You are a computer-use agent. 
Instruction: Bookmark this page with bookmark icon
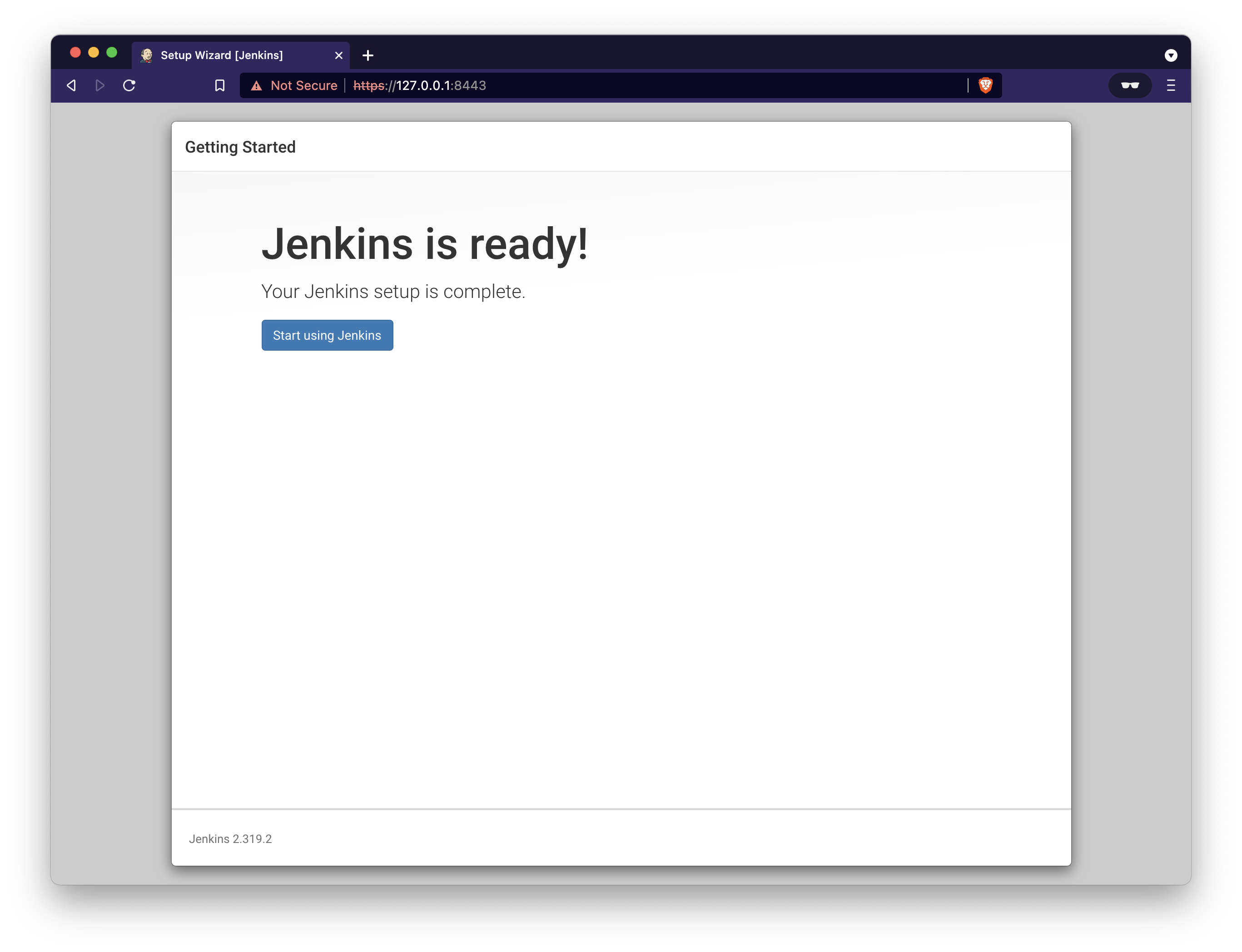point(220,85)
